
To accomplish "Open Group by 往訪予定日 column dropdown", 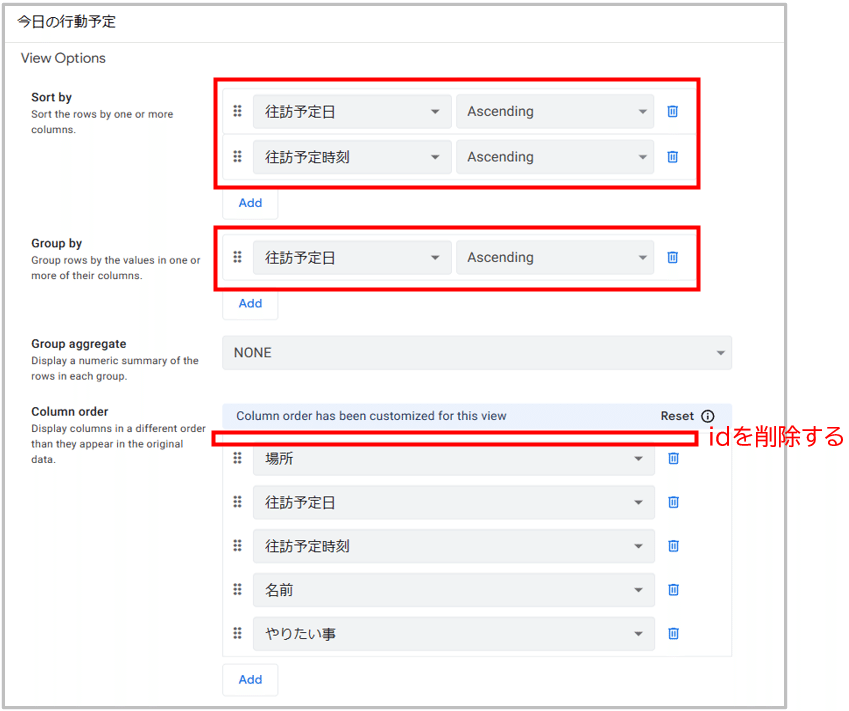I will (x=352, y=257).
